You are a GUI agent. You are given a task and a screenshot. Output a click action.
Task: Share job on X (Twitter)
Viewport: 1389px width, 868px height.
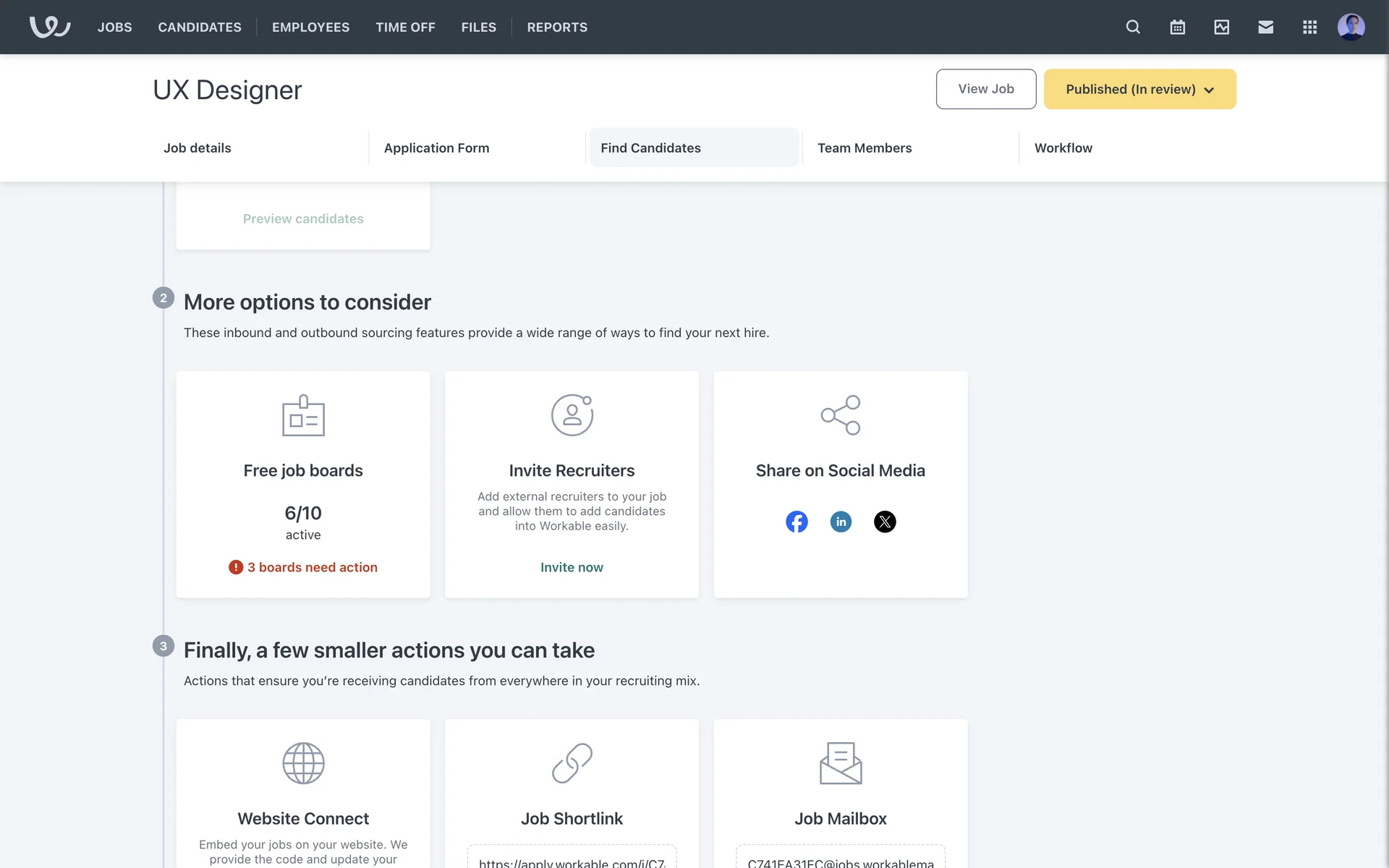[885, 522]
